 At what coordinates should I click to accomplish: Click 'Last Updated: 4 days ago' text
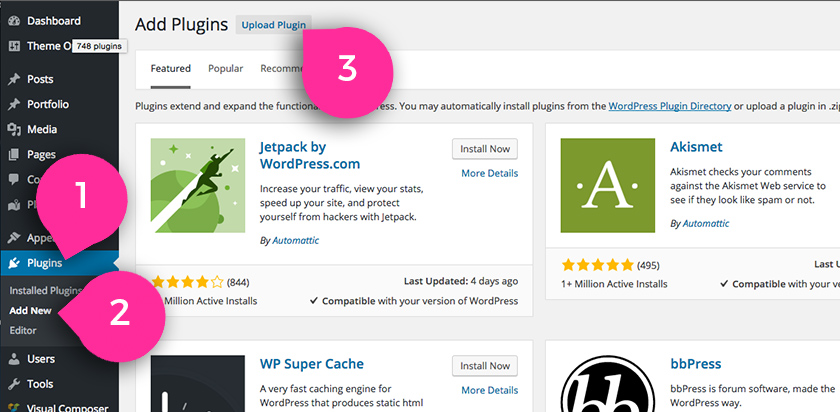[x=461, y=281]
